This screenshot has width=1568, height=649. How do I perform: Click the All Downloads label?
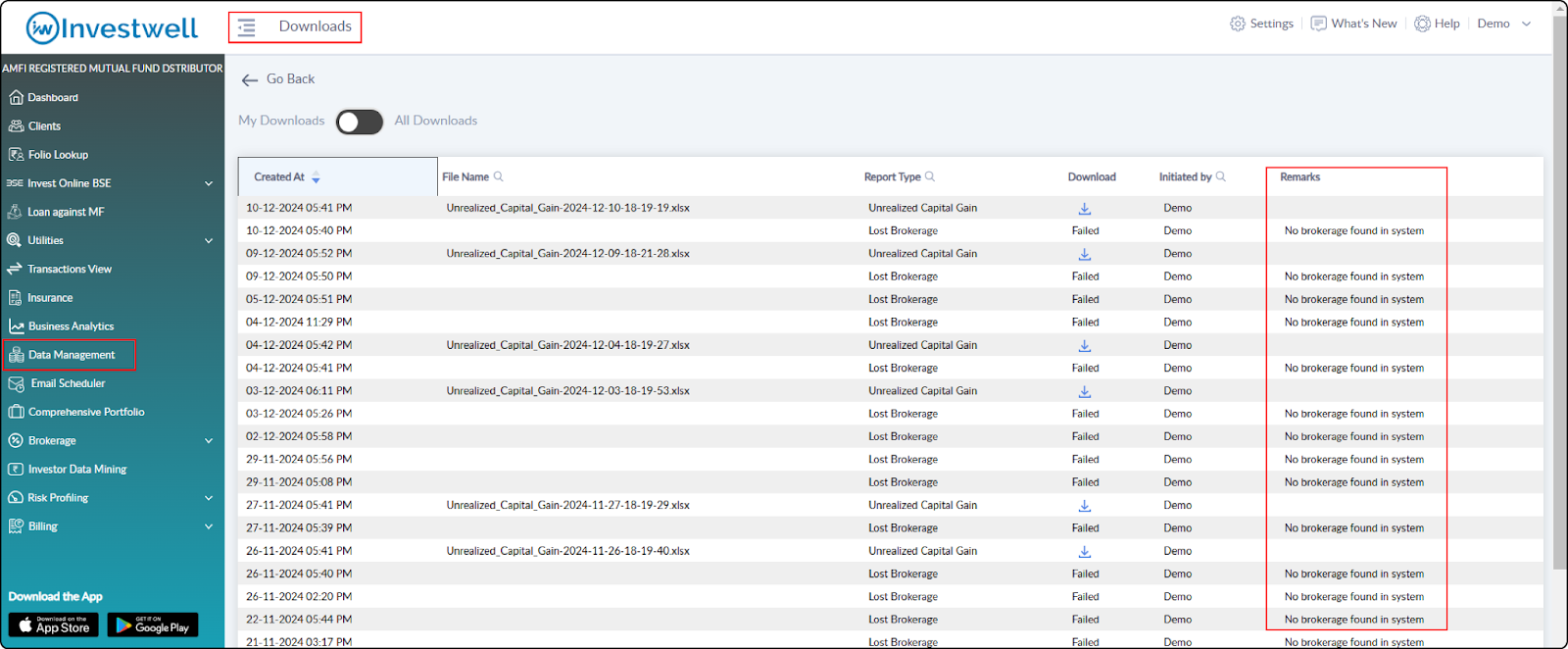[436, 121]
